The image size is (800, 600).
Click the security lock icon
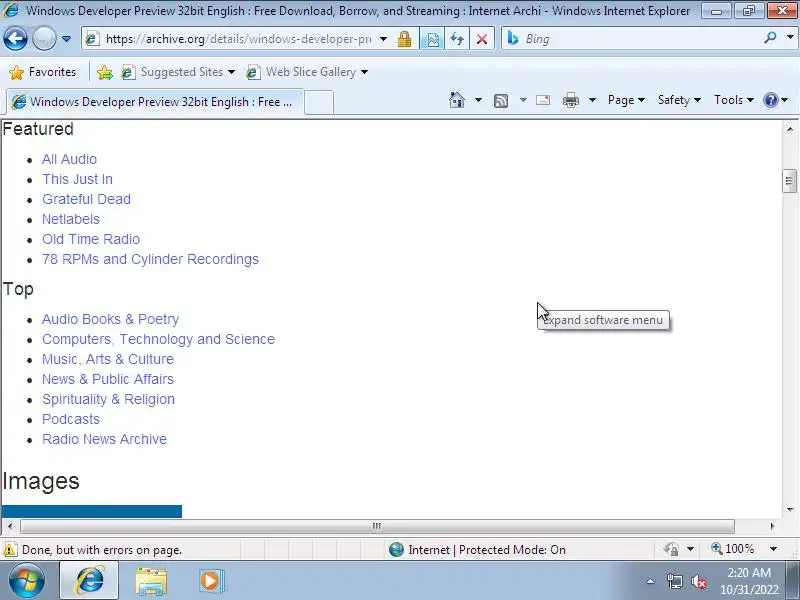click(x=405, y=39)
